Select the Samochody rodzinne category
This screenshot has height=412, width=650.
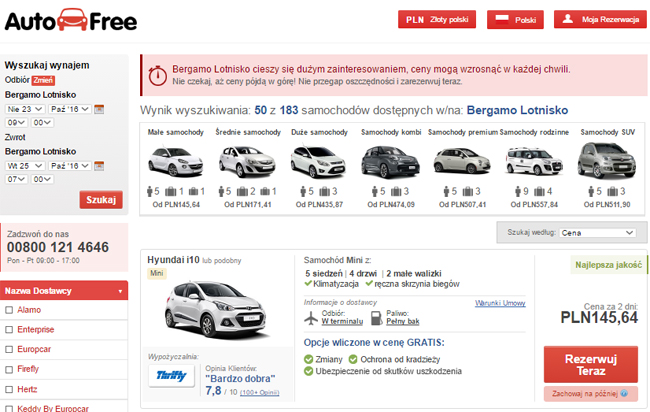(x=534, y=168)
